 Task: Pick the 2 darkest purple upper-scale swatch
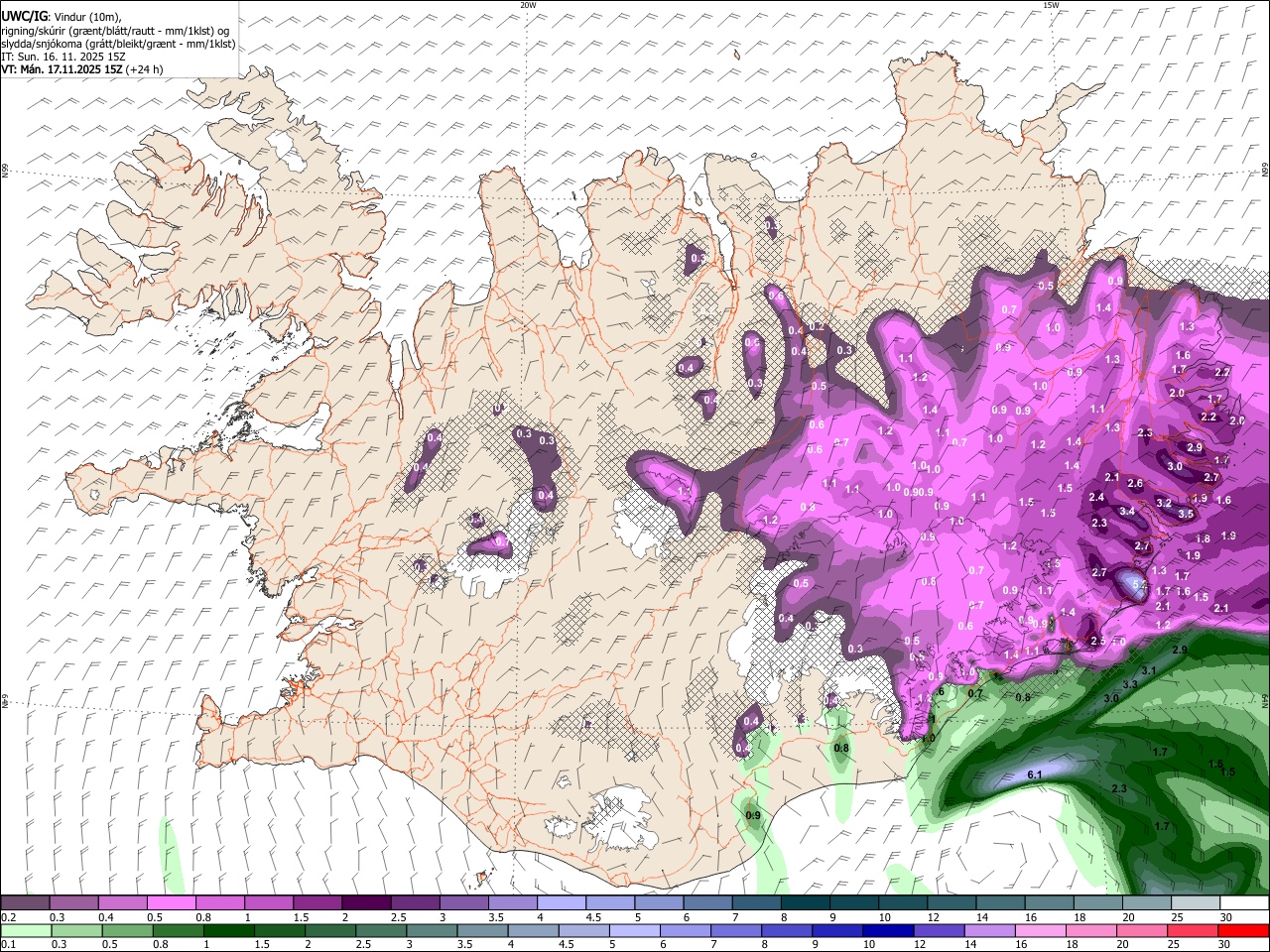(365, 902)
